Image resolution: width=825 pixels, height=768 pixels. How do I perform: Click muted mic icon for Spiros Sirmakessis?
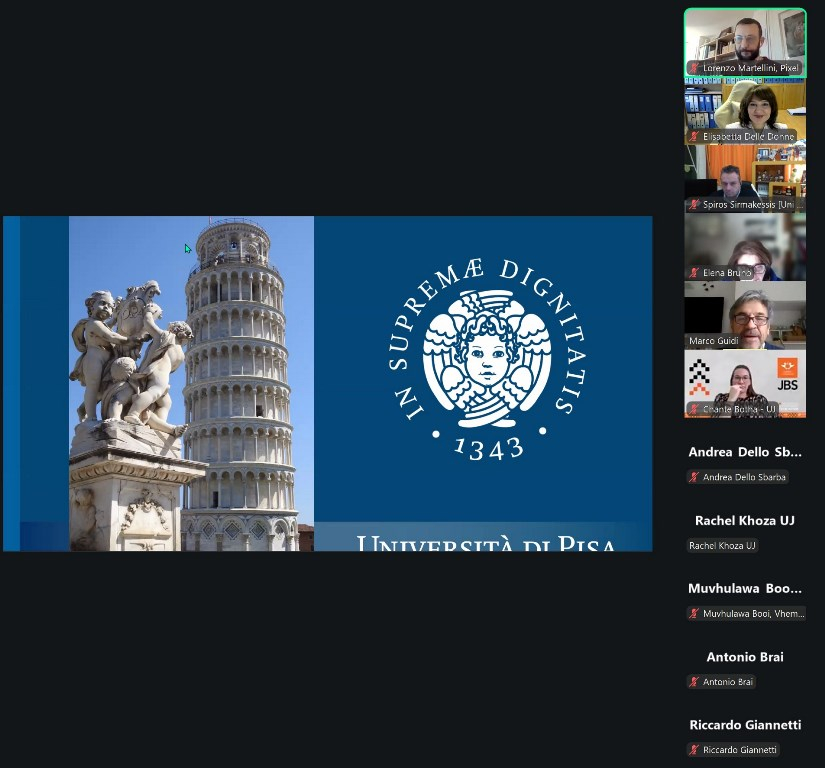click(x=694, y=204)
